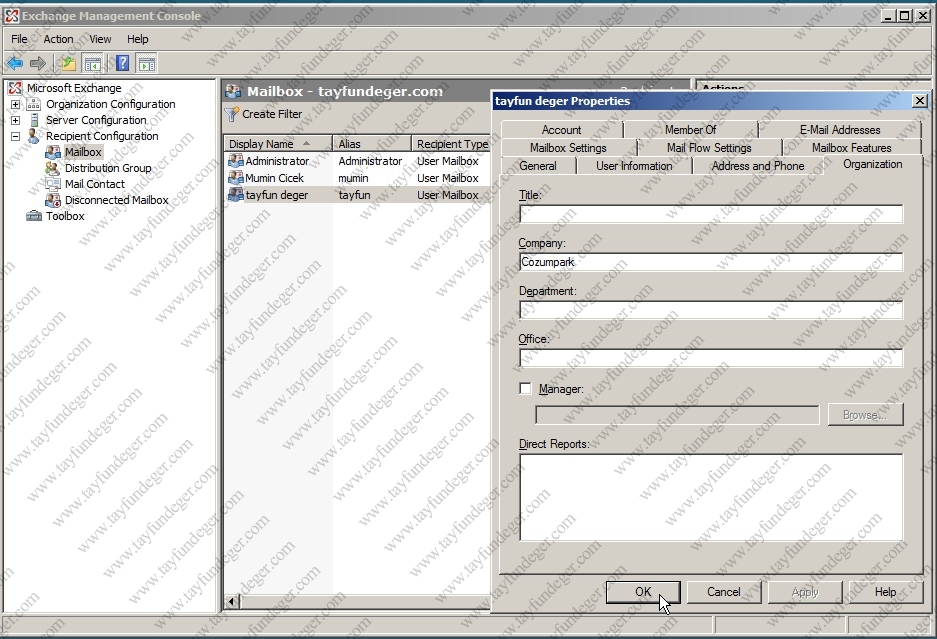The image size is (937, 639).
Task: Select the Disconnected Mailbox tree label
Action: point(117,200)
